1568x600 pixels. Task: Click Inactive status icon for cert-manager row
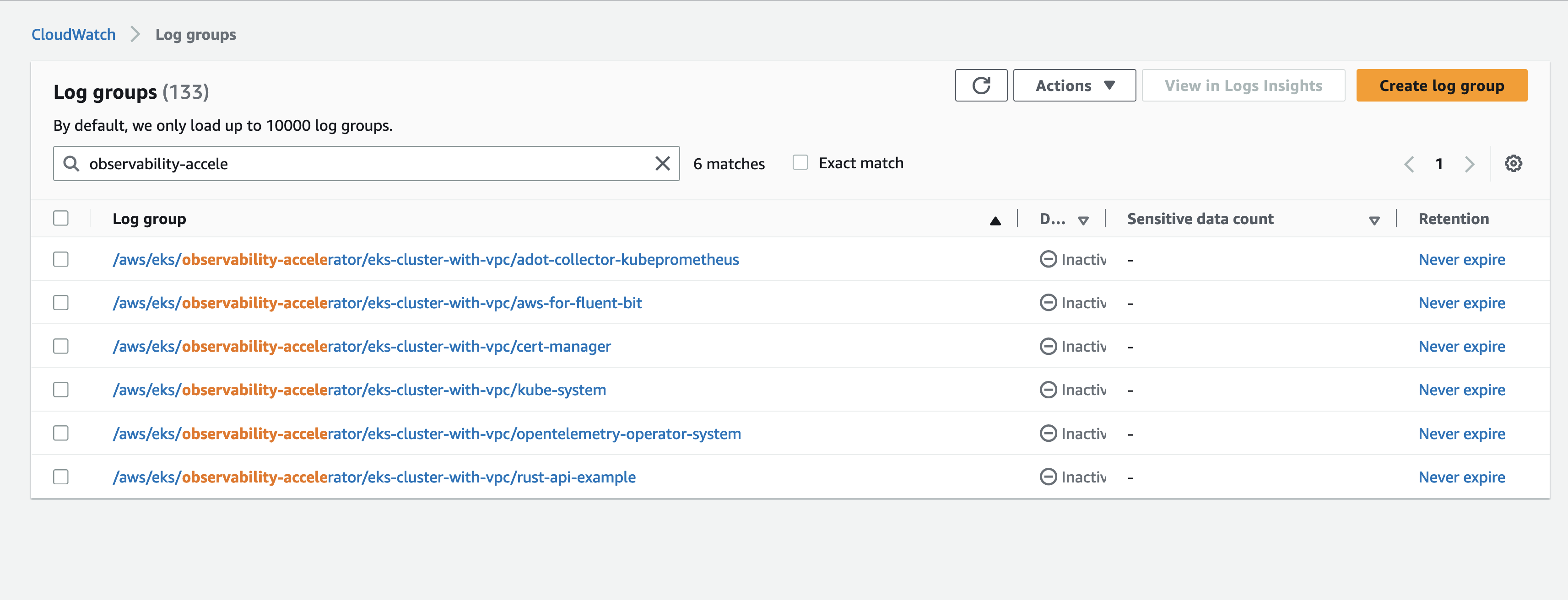click(x=1048, y=347)
